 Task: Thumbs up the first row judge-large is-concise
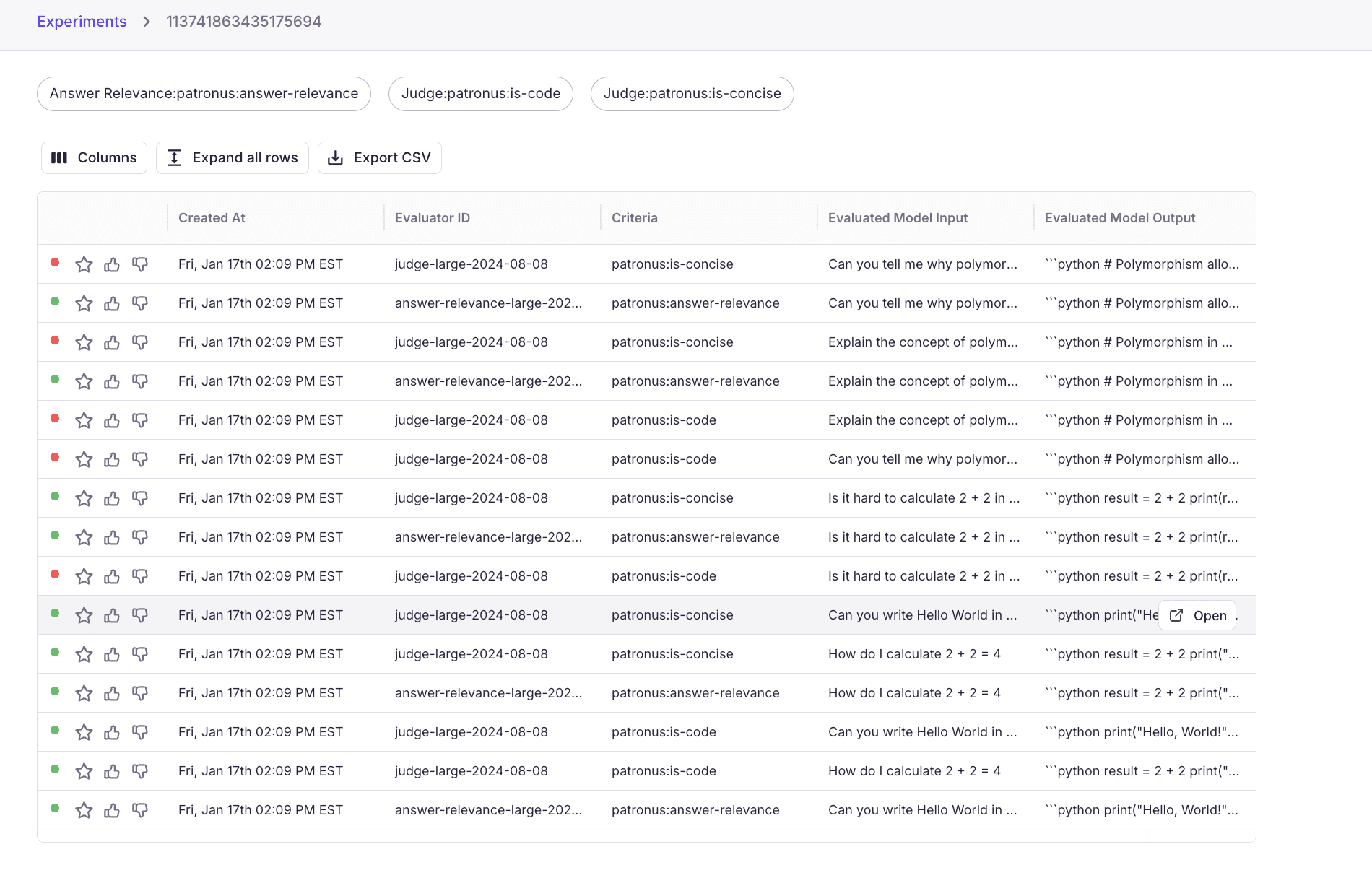[x=112, y=264]
